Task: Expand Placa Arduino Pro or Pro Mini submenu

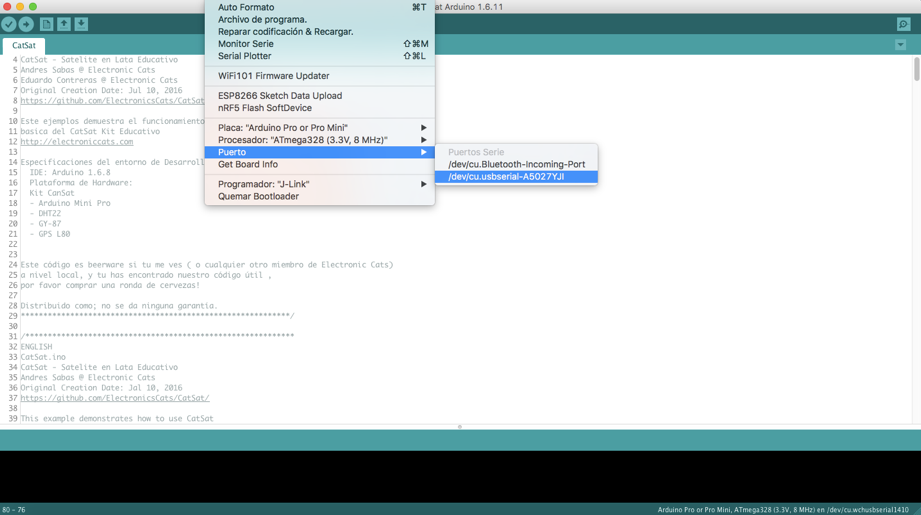Action: (x=320, y=127)
